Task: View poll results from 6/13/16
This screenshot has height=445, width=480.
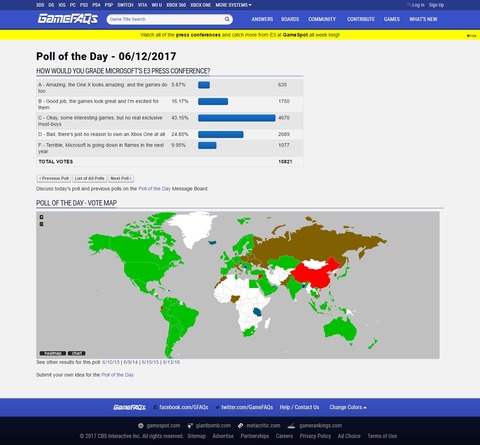Action: 171,362
